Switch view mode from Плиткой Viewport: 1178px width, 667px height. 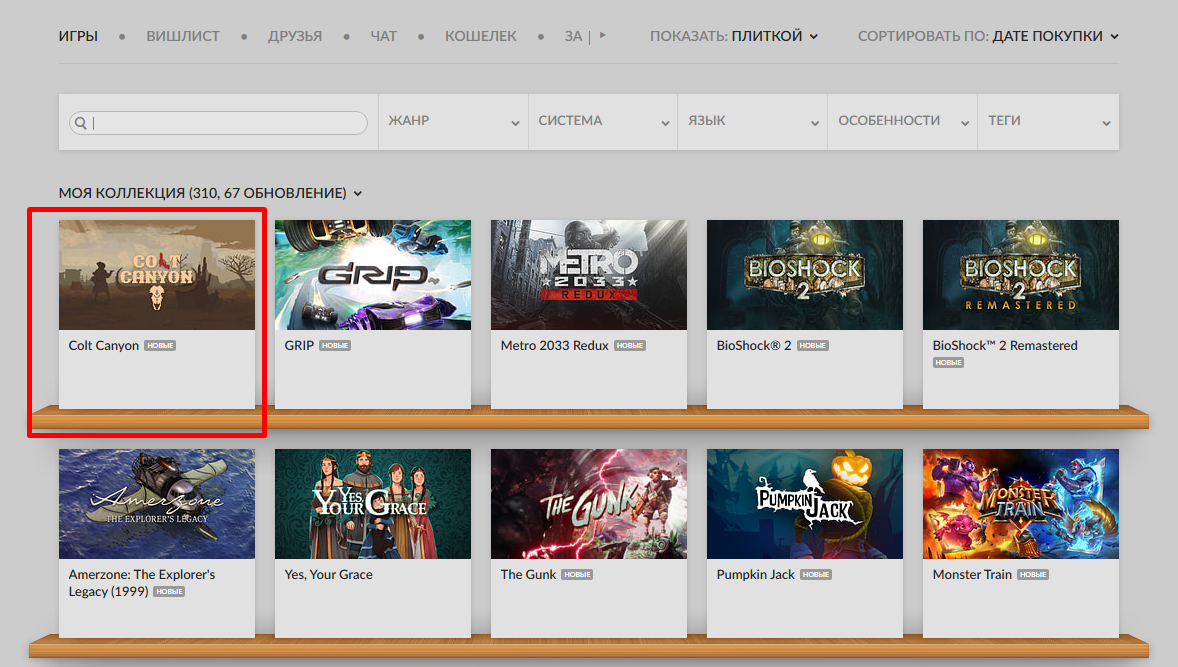click(x=774, y=36)
